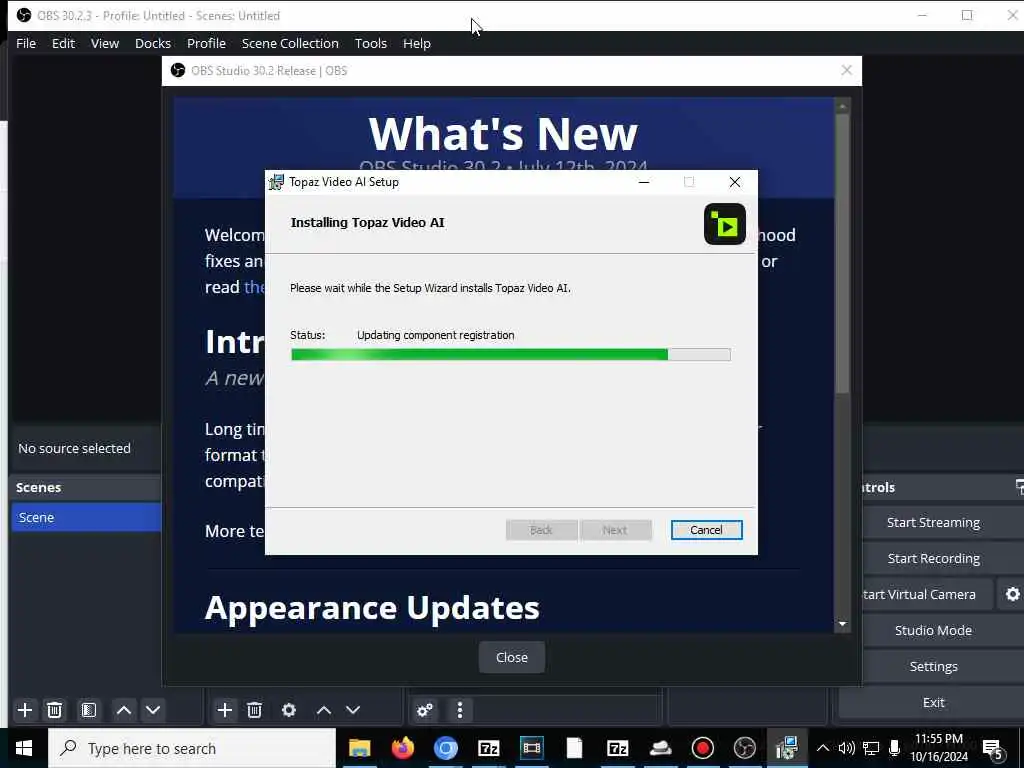Open OBS File menu

(x=26, y=43)
